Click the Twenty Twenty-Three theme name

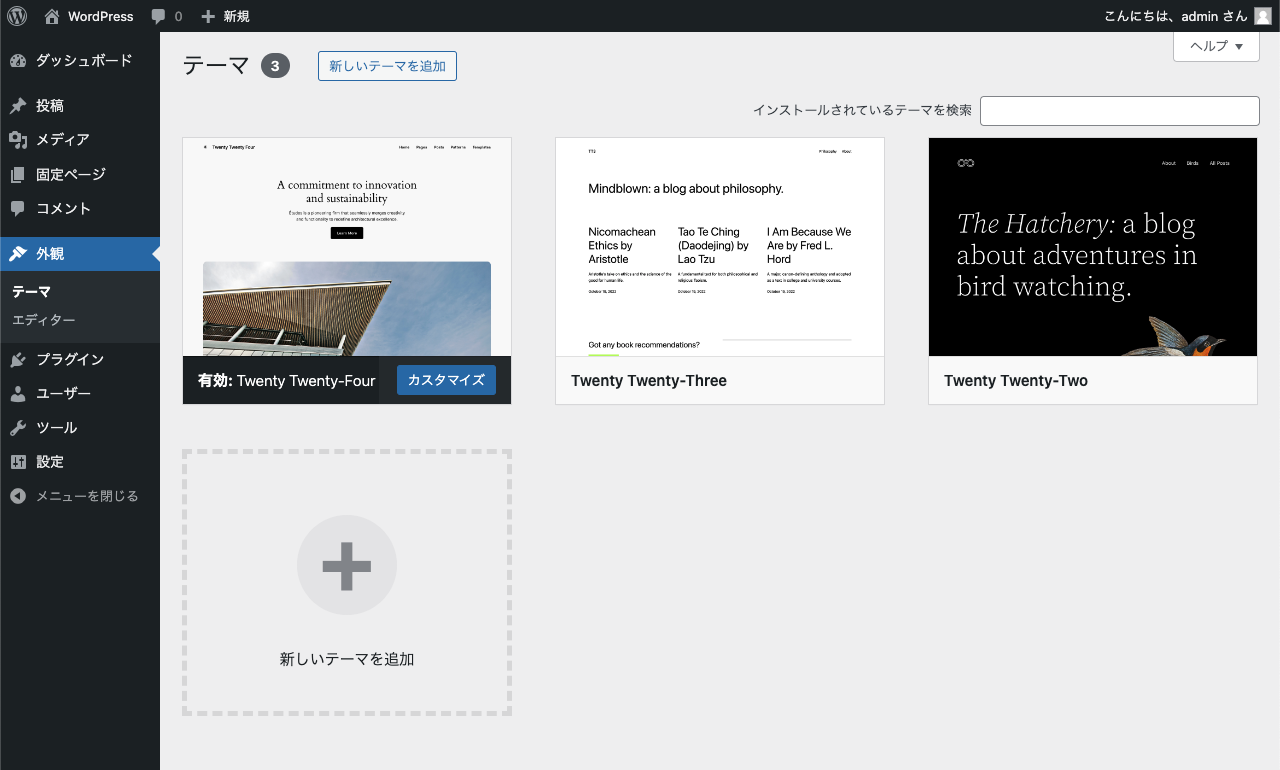tap(649, 381)
